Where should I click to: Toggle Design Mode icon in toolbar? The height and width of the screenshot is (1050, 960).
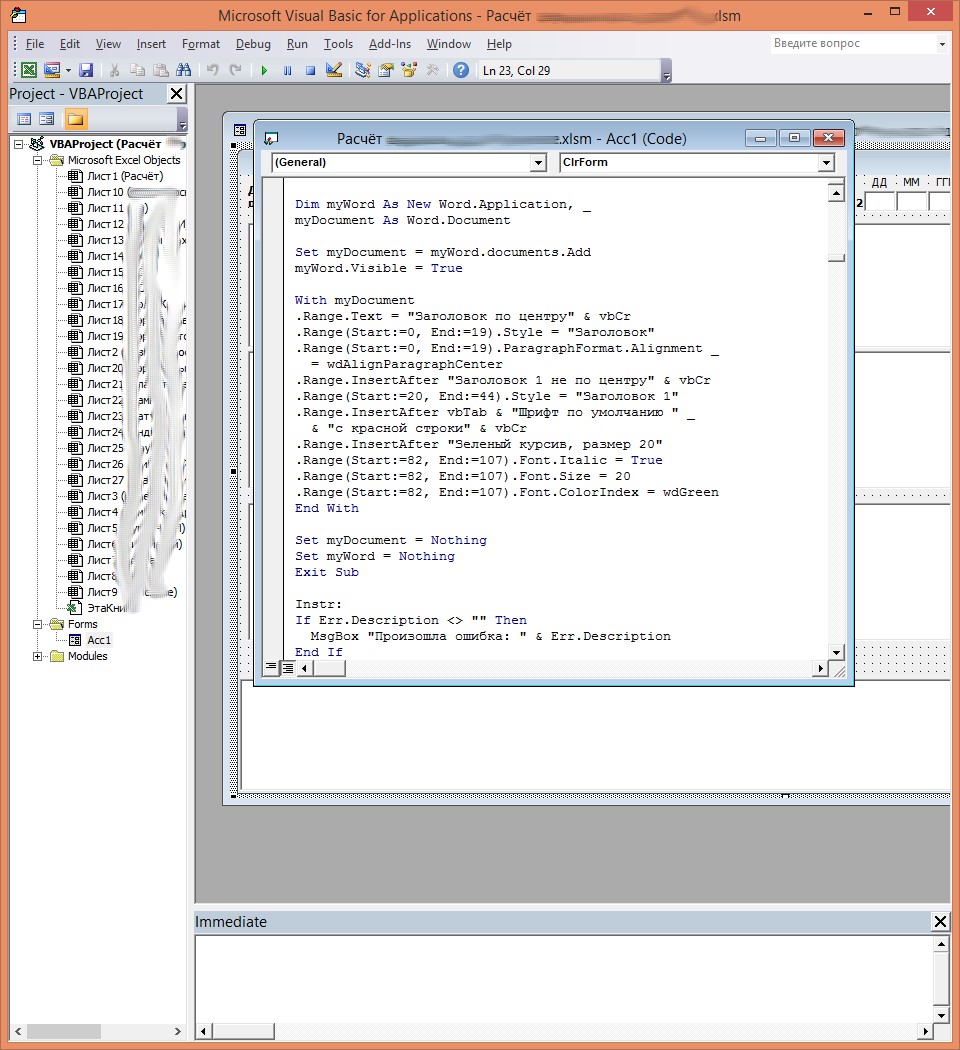[334, 70]
